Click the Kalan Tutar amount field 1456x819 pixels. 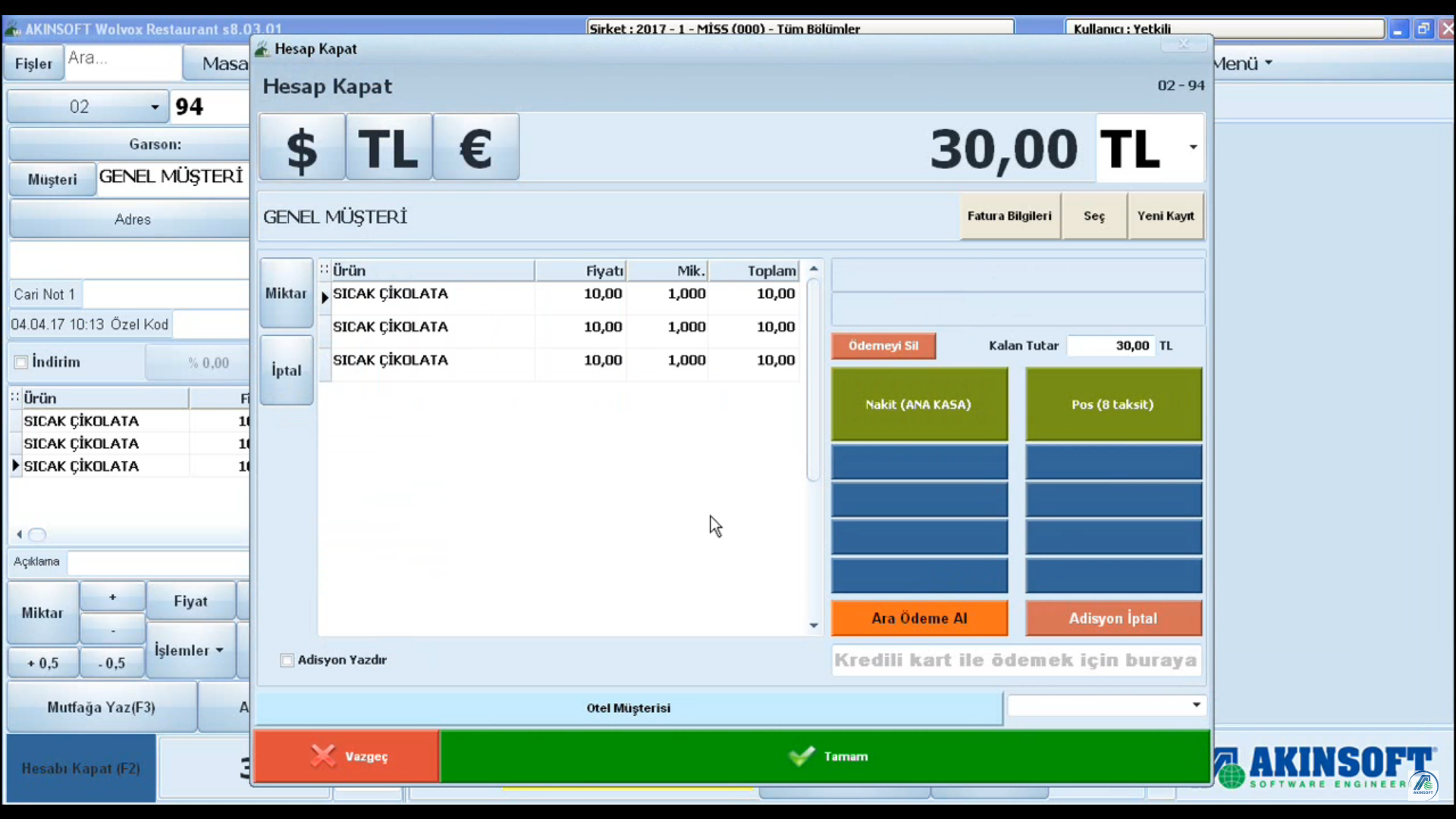coord(1110,346)
